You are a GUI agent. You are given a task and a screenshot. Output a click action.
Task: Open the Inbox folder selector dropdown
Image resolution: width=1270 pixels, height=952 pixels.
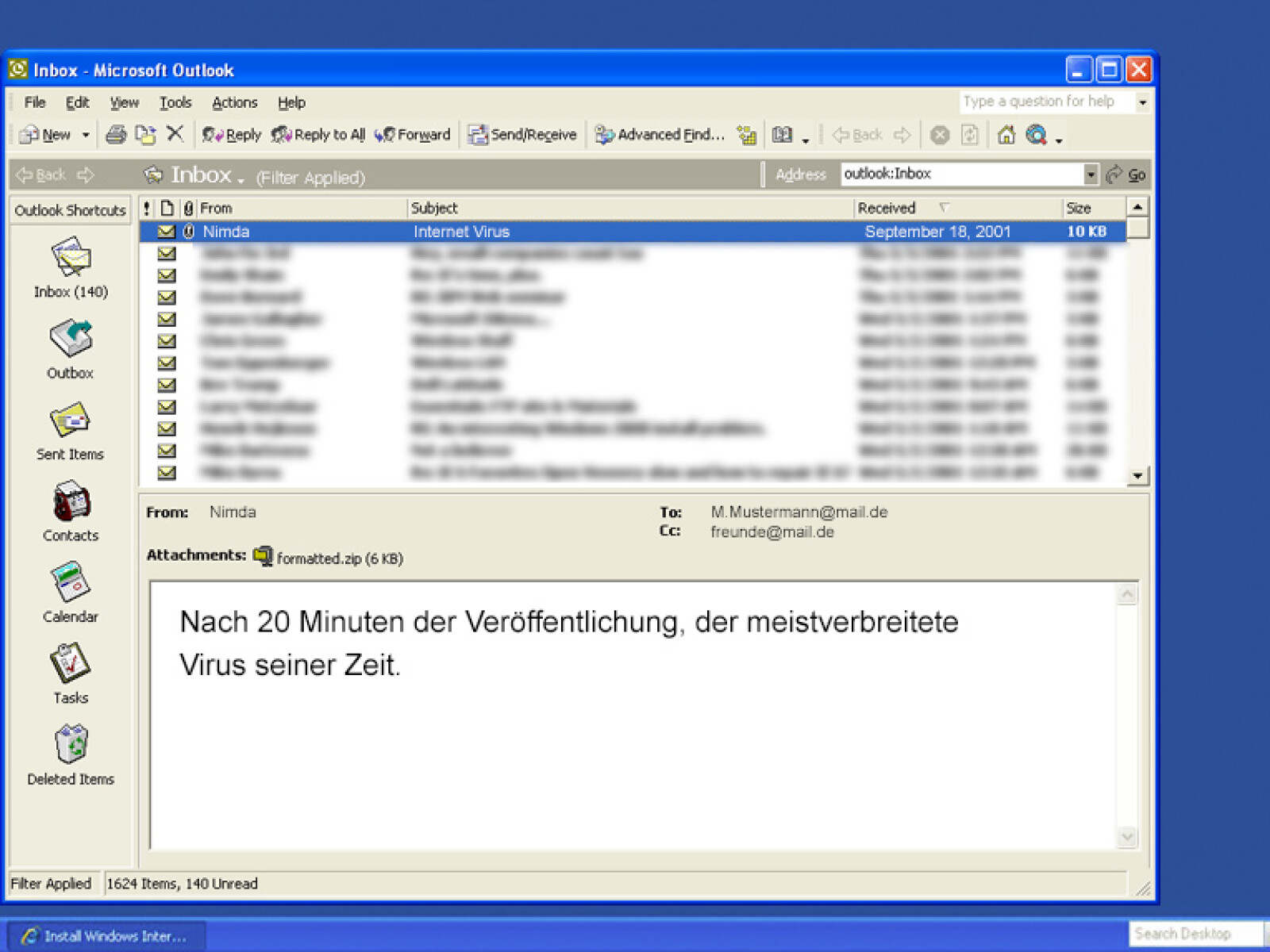240,178
